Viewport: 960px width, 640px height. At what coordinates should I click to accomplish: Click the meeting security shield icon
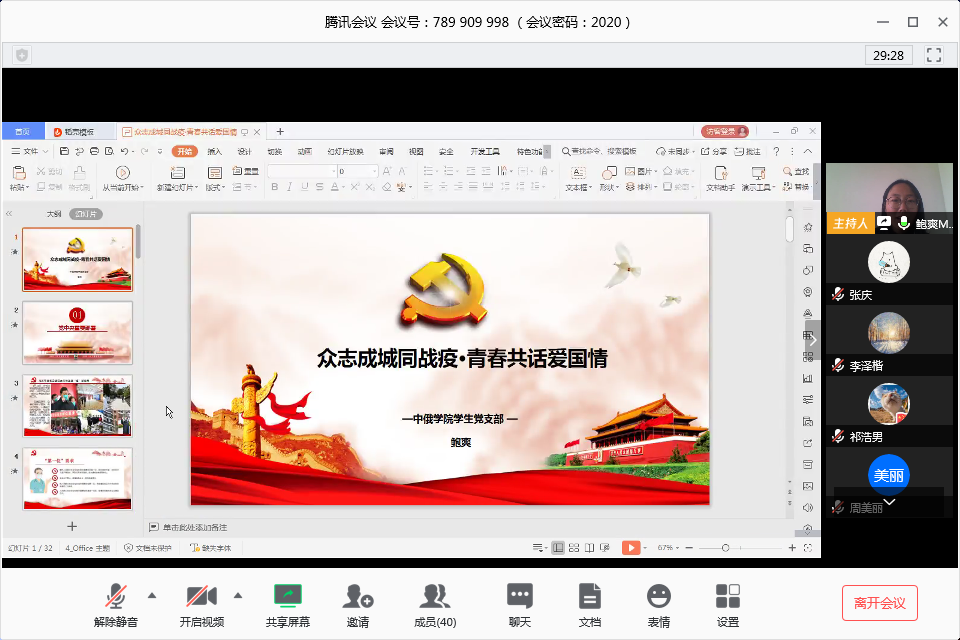[22, 55]
